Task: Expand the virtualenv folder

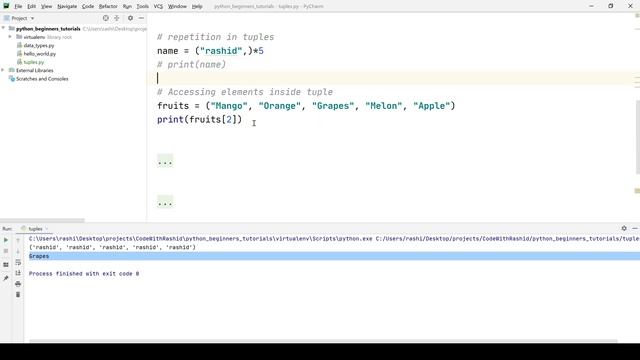Action: point(10,37)
